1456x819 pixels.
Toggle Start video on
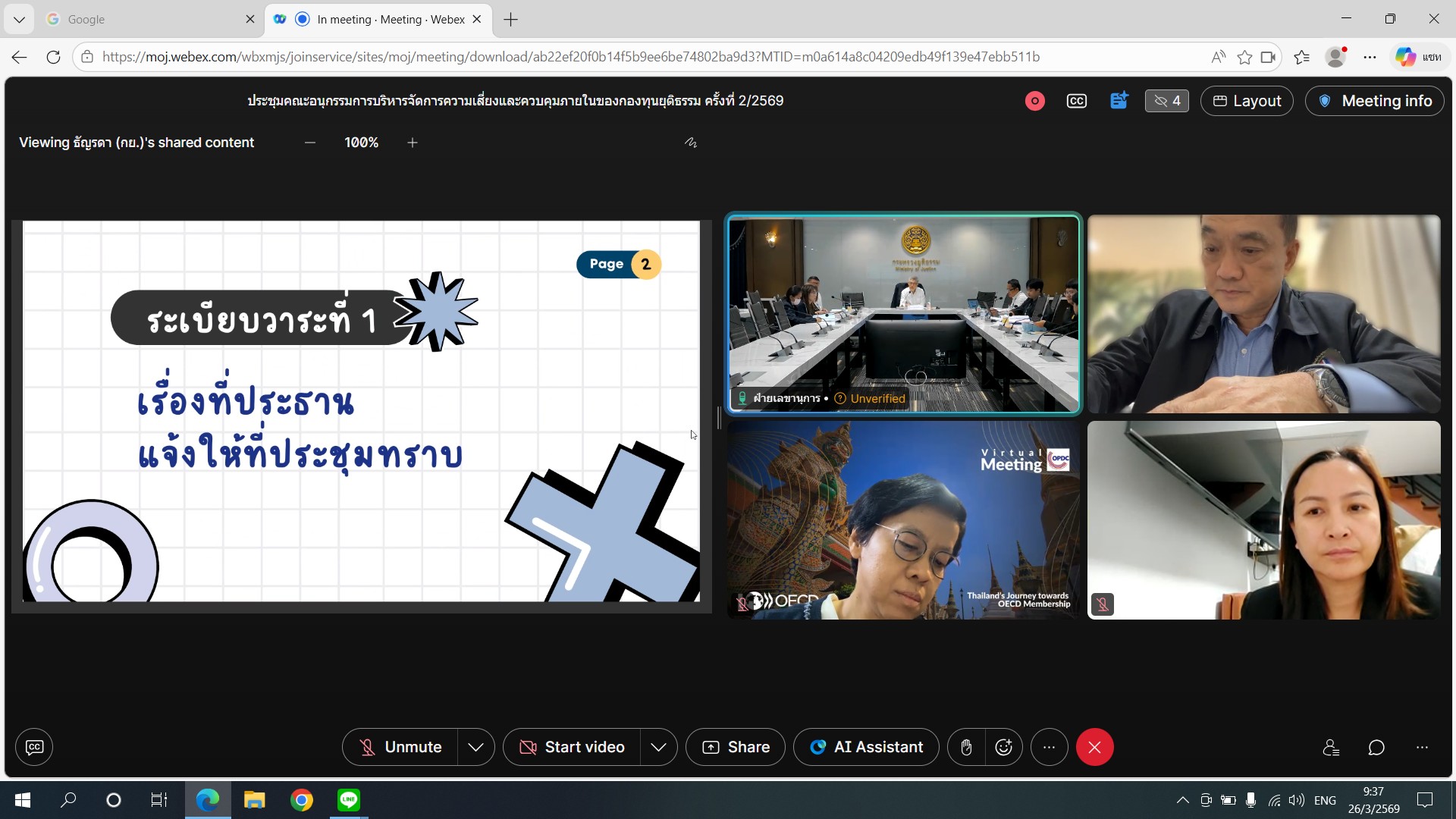(x=572, y=747)
